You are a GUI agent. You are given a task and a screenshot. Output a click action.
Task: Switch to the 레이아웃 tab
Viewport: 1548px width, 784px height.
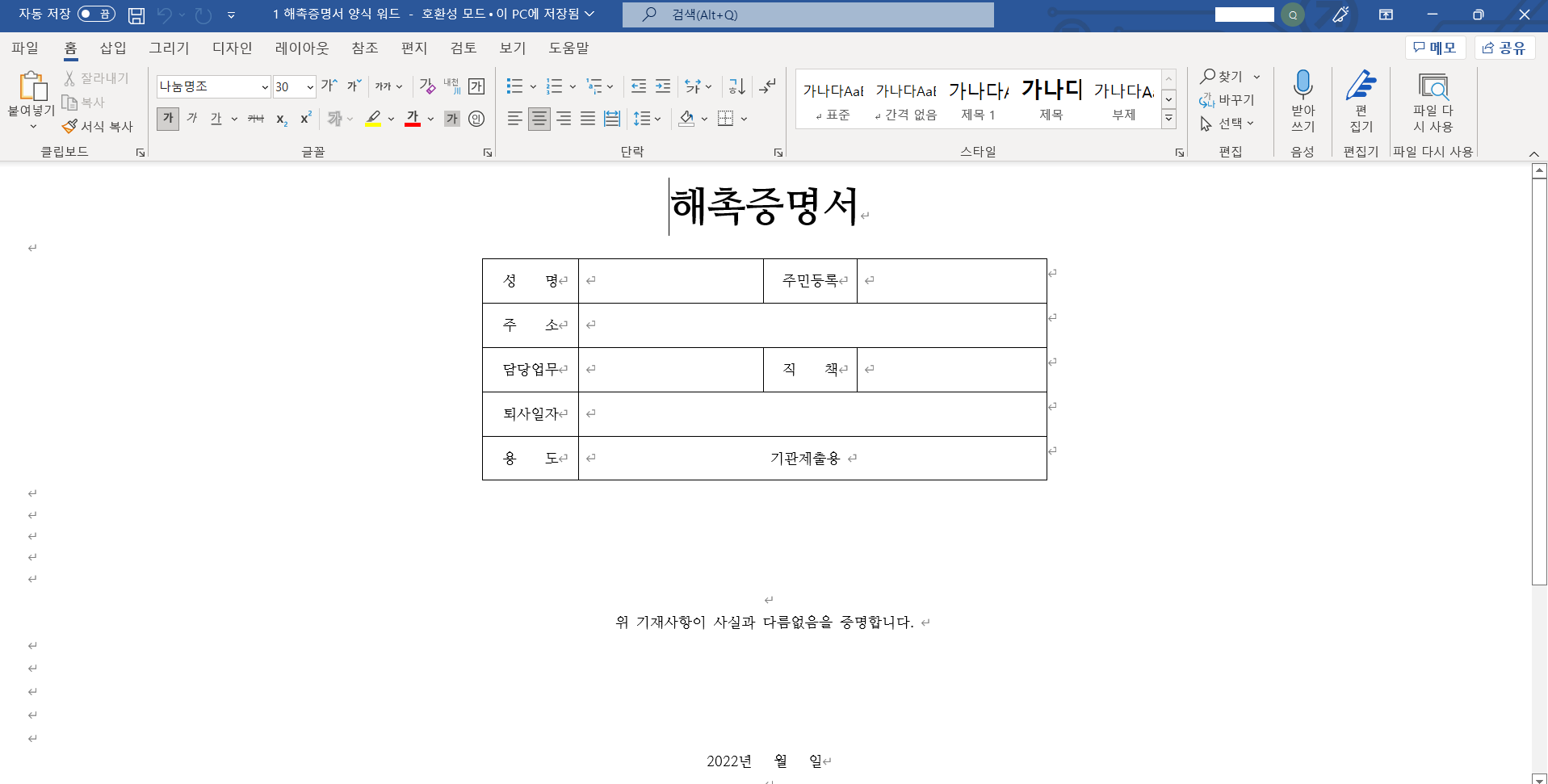(302, 48)
